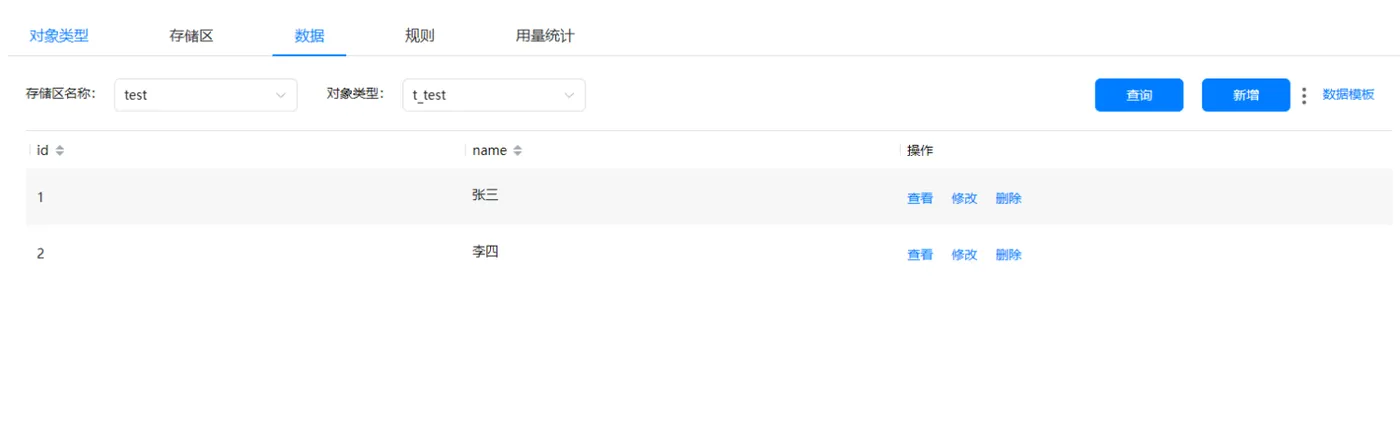This screenshot has width=1400, height=441.
Task: Click 查看 for the 张三 row
Action: (920, 198)
